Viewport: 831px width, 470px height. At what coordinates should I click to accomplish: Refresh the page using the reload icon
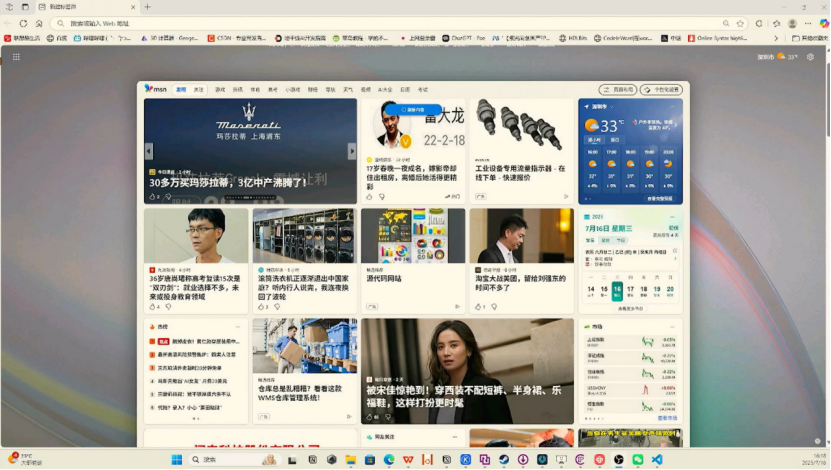pyautogui.click(x=23, y=23)
